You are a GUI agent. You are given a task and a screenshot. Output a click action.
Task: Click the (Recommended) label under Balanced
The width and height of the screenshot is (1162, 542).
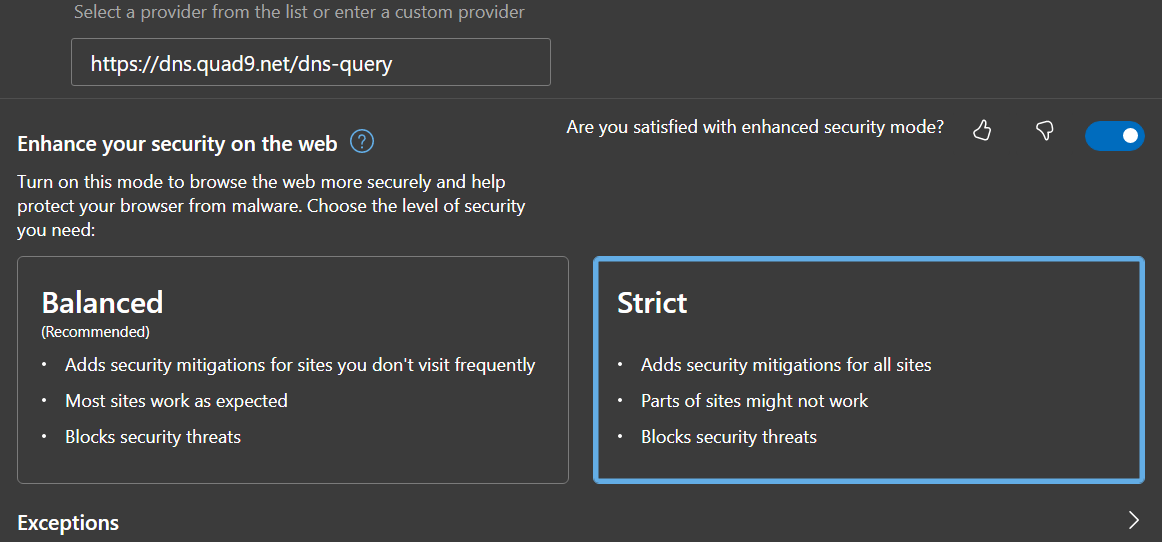[95, 331]
